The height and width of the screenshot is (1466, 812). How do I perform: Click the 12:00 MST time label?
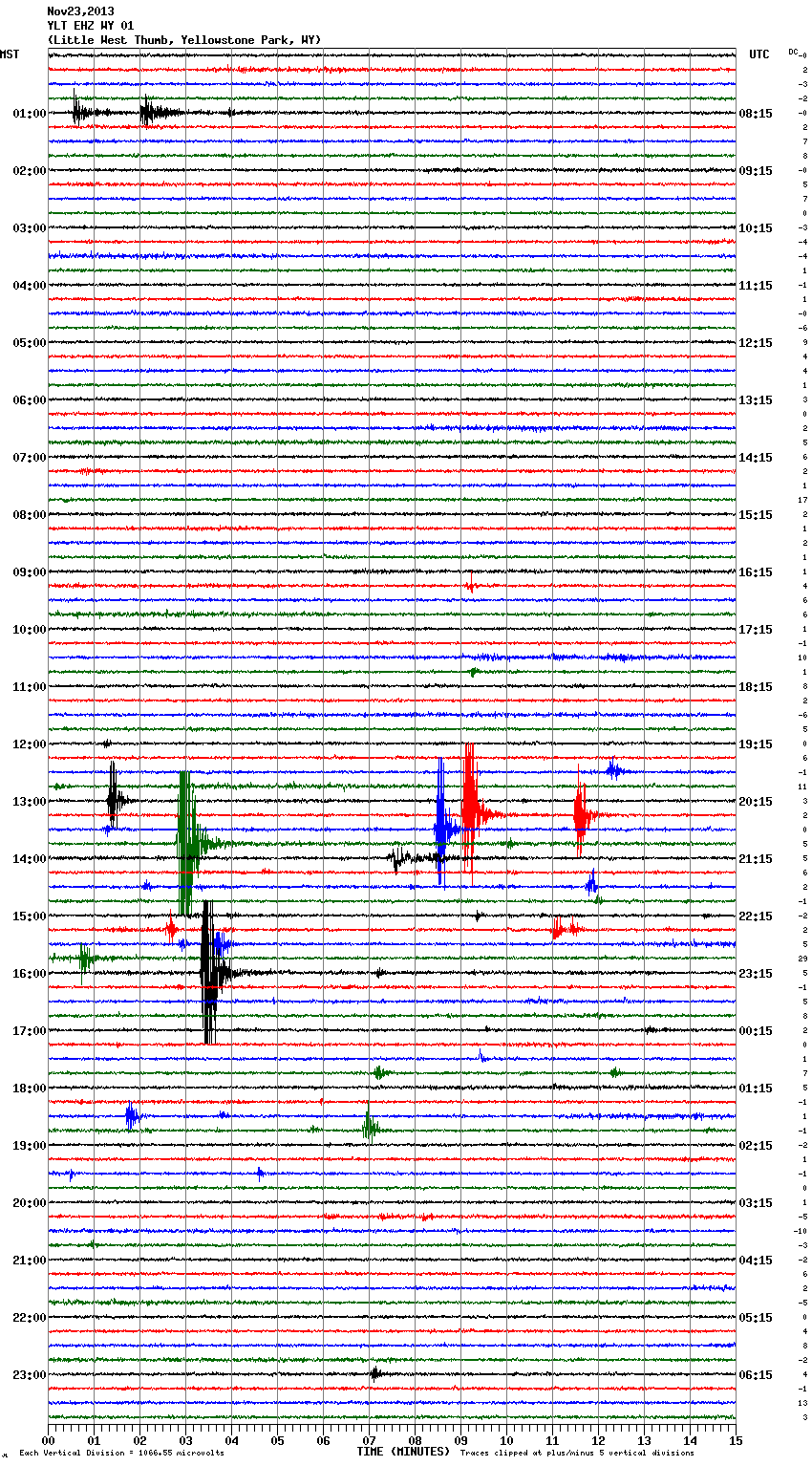tap(29, 744)
